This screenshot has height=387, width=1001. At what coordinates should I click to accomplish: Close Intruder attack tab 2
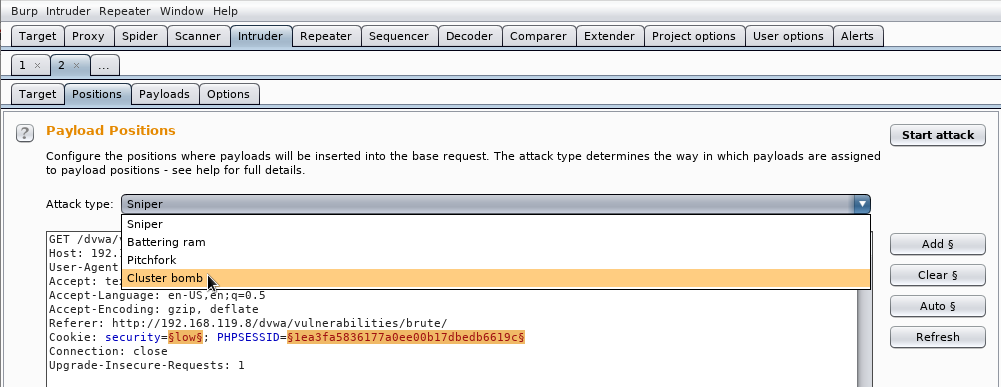[x=77, y=65]
